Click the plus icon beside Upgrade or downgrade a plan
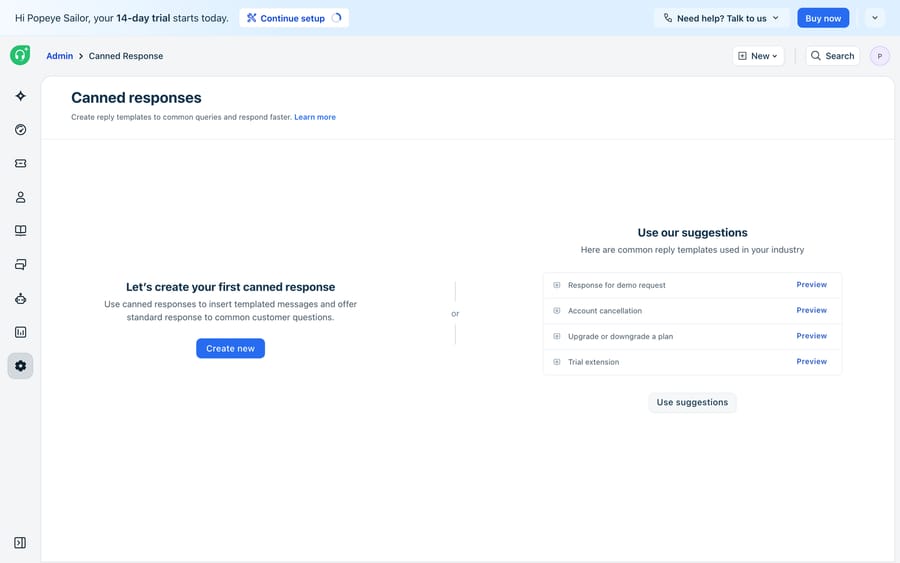 click(x=556, y=336)
